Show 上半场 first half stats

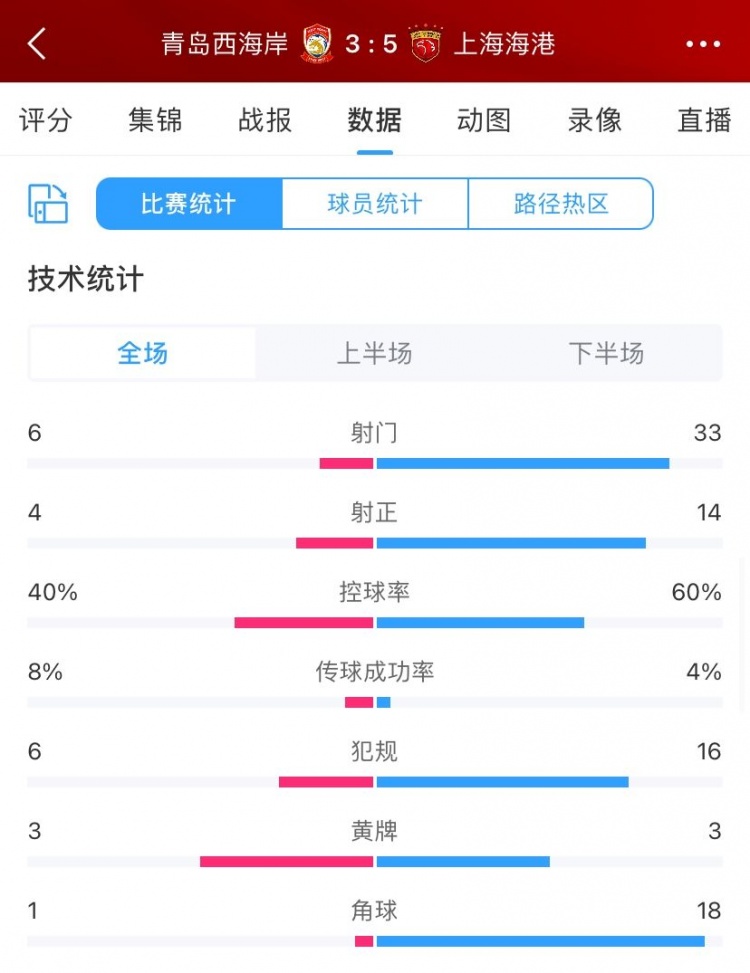point(374,353)
